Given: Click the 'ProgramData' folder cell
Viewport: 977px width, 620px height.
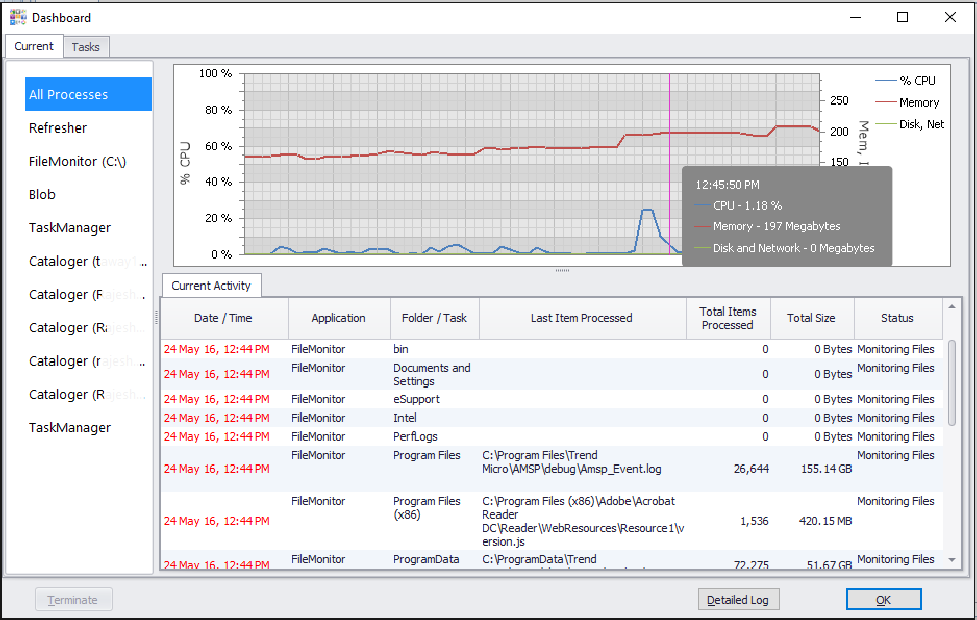Looking at the screenshot, I should coord(434,560).
